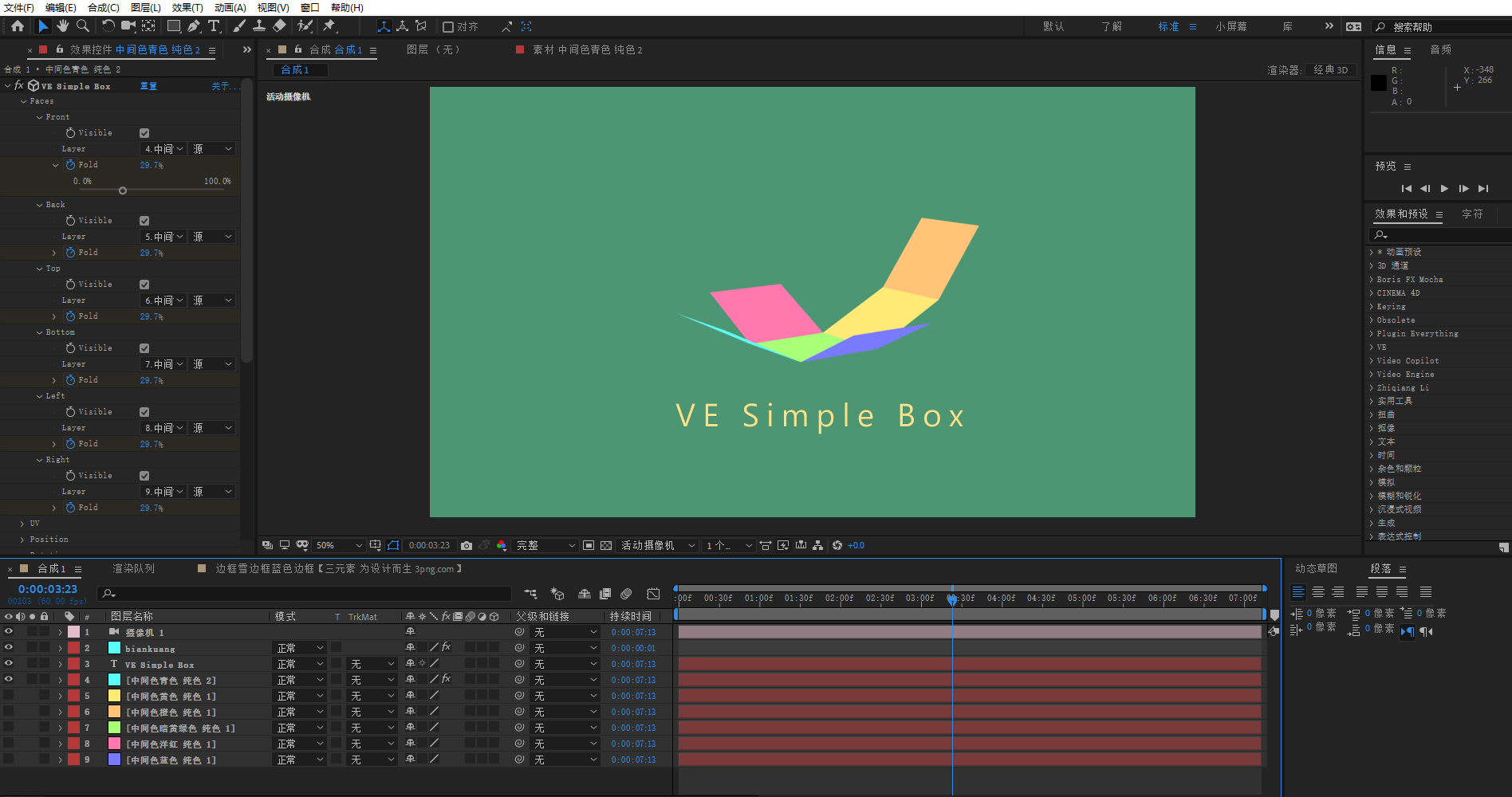Select the Horizontal Type tool
This screenshot has width=1512, height=797.
tap(214, 26)
